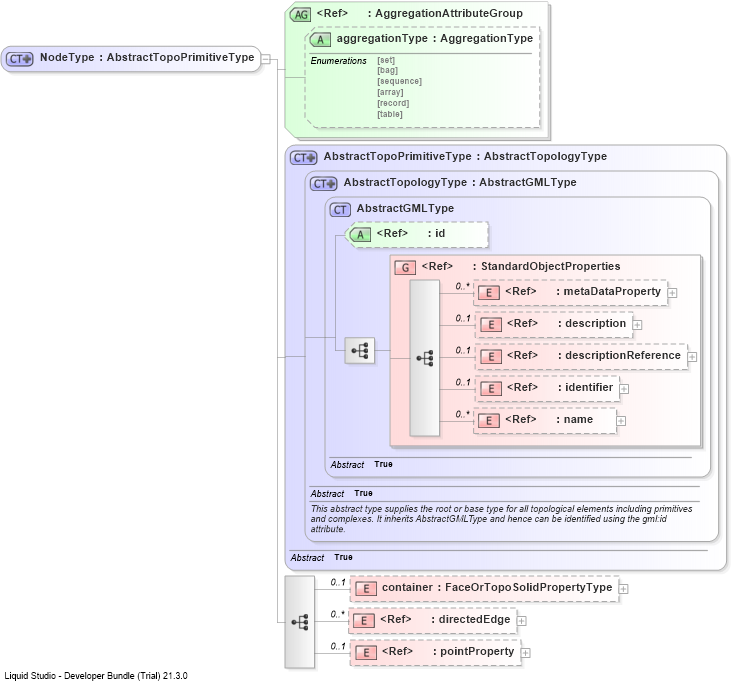Expand the pointProperty element
The height and width of the screenshot is (681, 731).
(x=525, y=653)
